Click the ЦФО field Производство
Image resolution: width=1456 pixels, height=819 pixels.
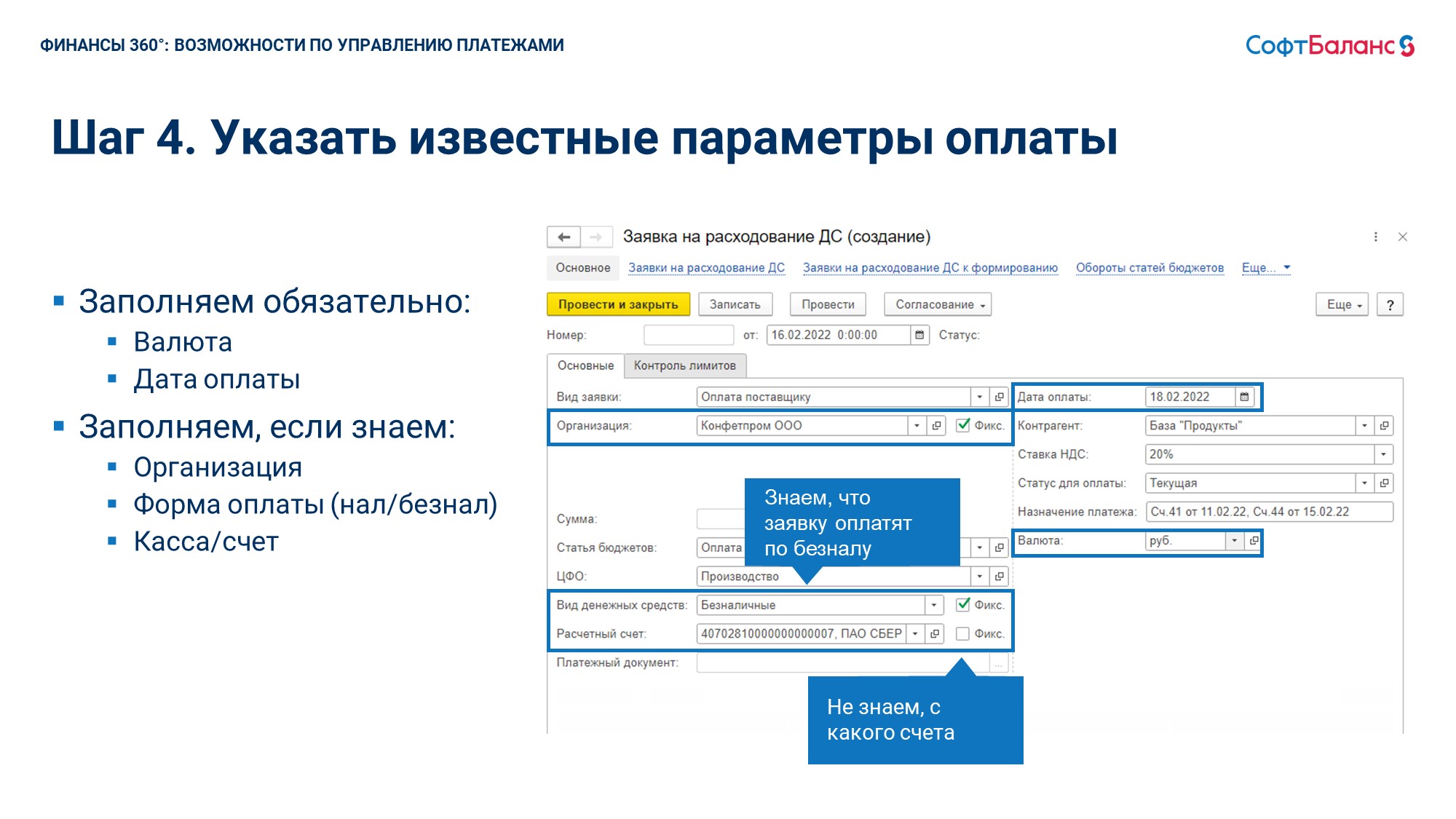[x=834, y=577]
